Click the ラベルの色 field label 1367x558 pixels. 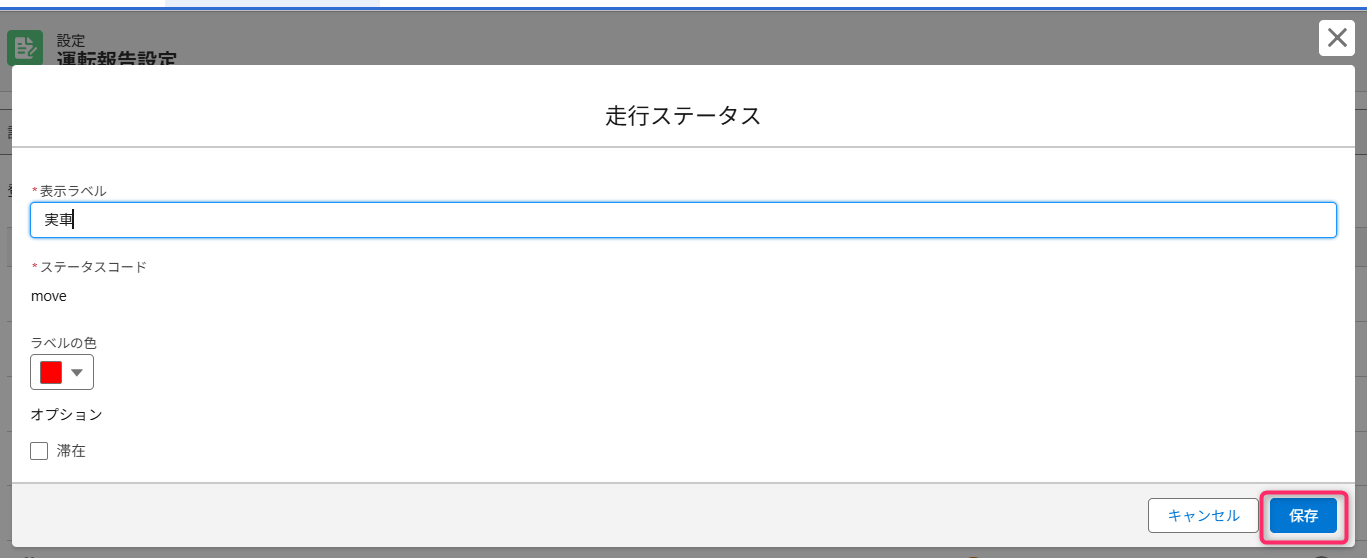click(63, 343)
